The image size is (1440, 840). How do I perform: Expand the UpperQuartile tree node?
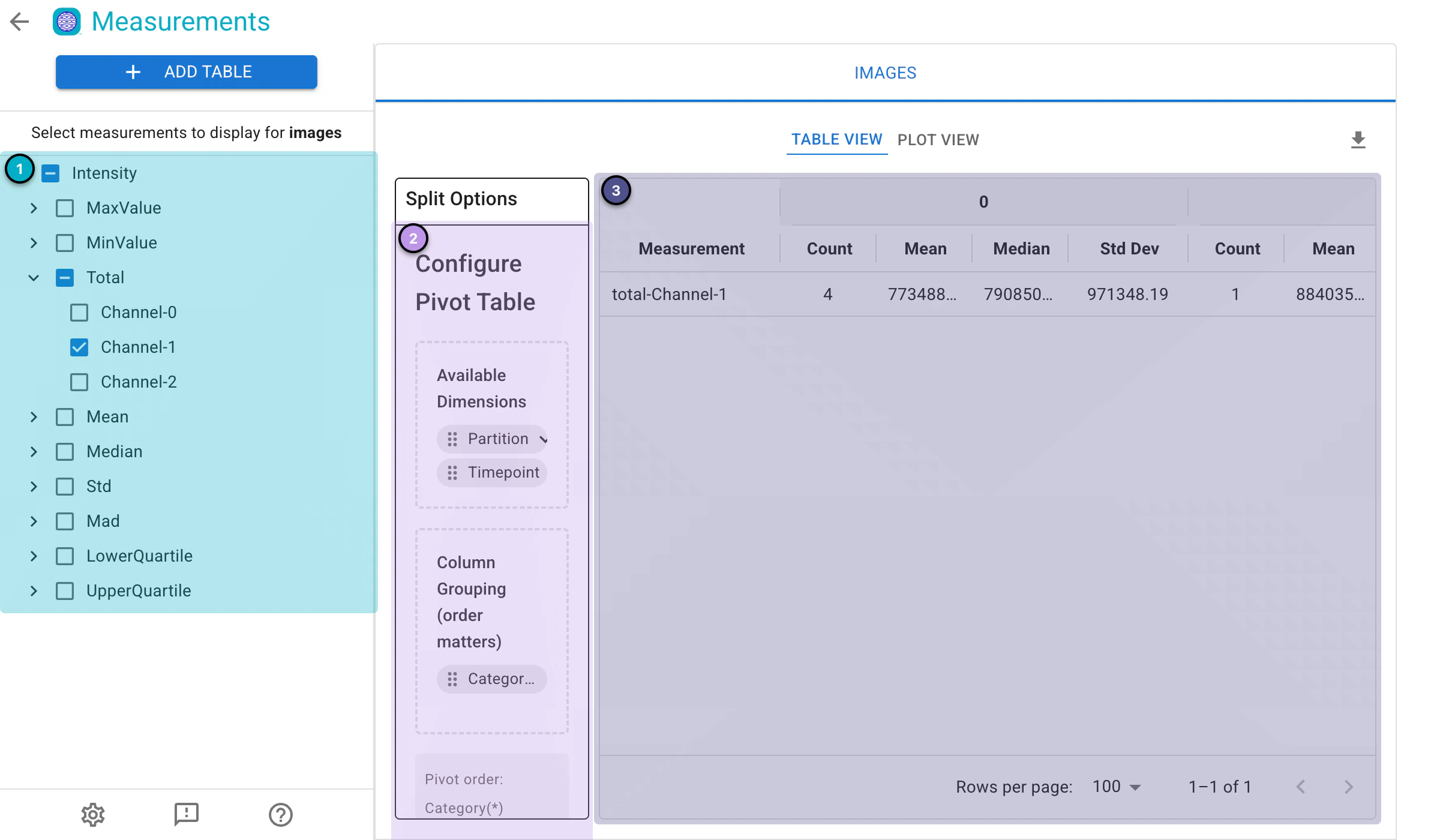[x=34, y=591]
